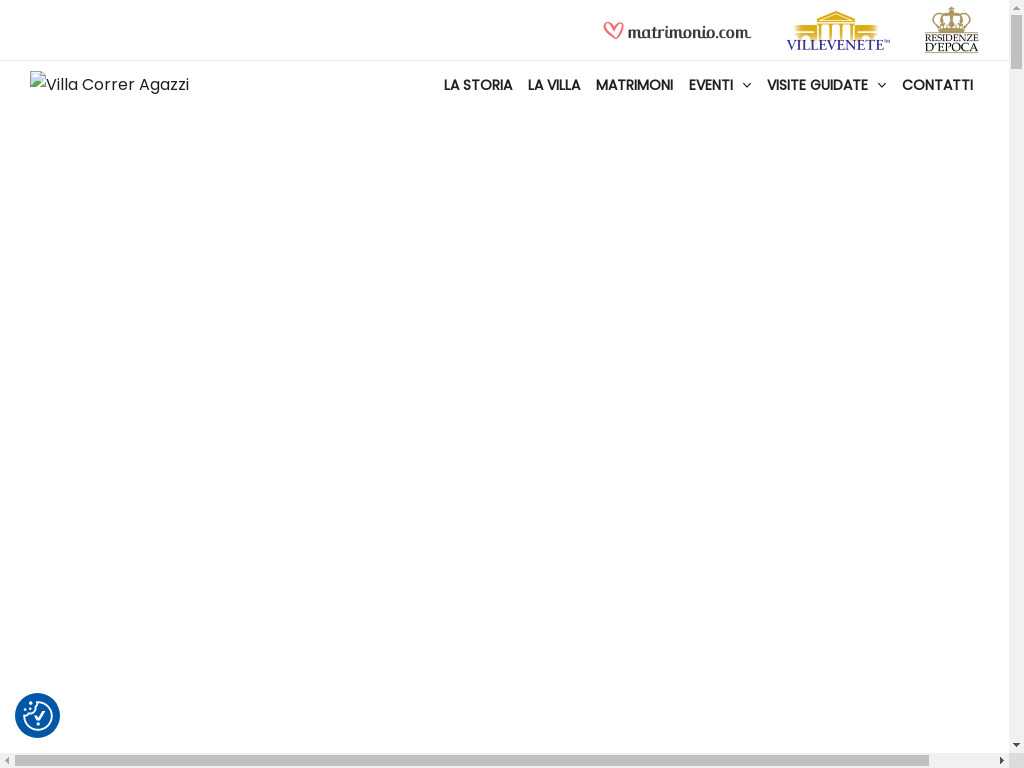Viewport: 1024px width, 768px height.
Task: Click vertical scrollbar track below the thumb
Action: pyautogui.click(x=1016, y=400)
